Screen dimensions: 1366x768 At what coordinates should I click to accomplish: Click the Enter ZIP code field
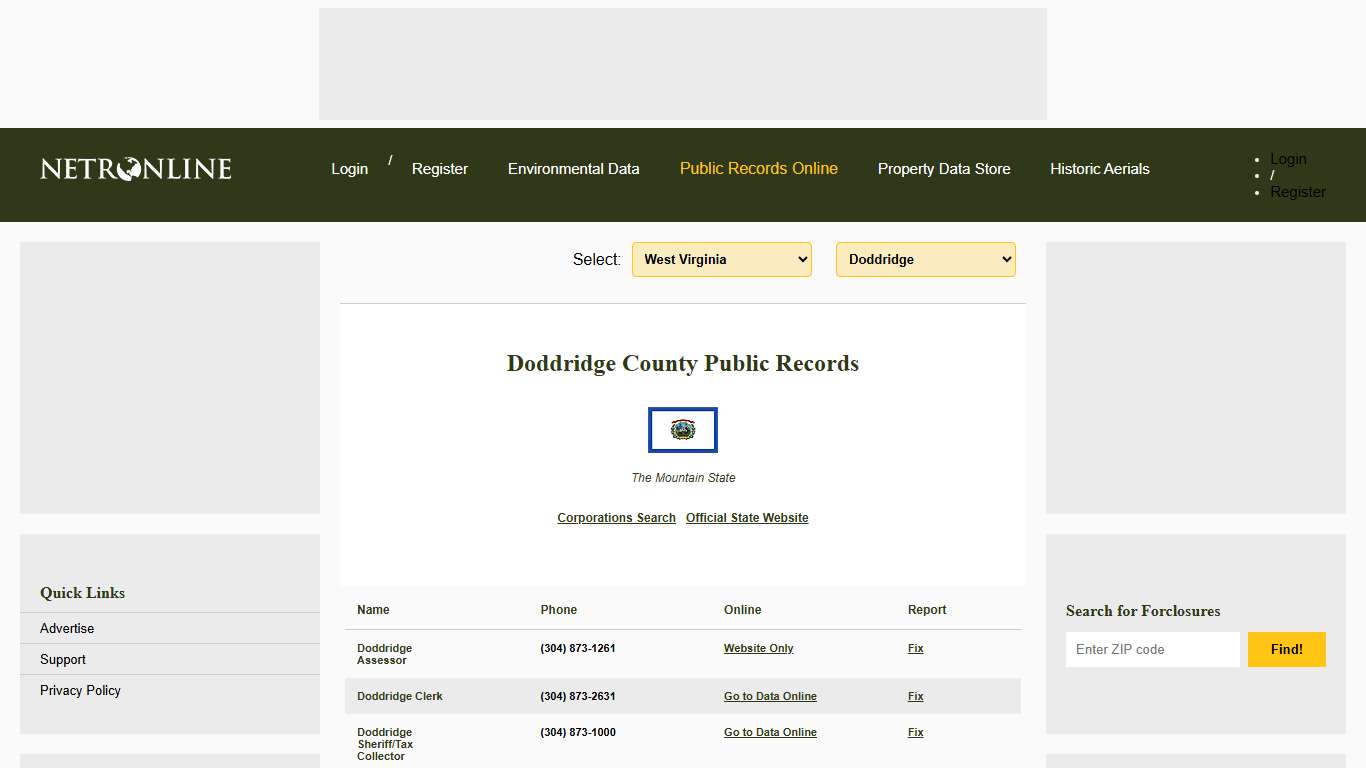coord(1152,649)
